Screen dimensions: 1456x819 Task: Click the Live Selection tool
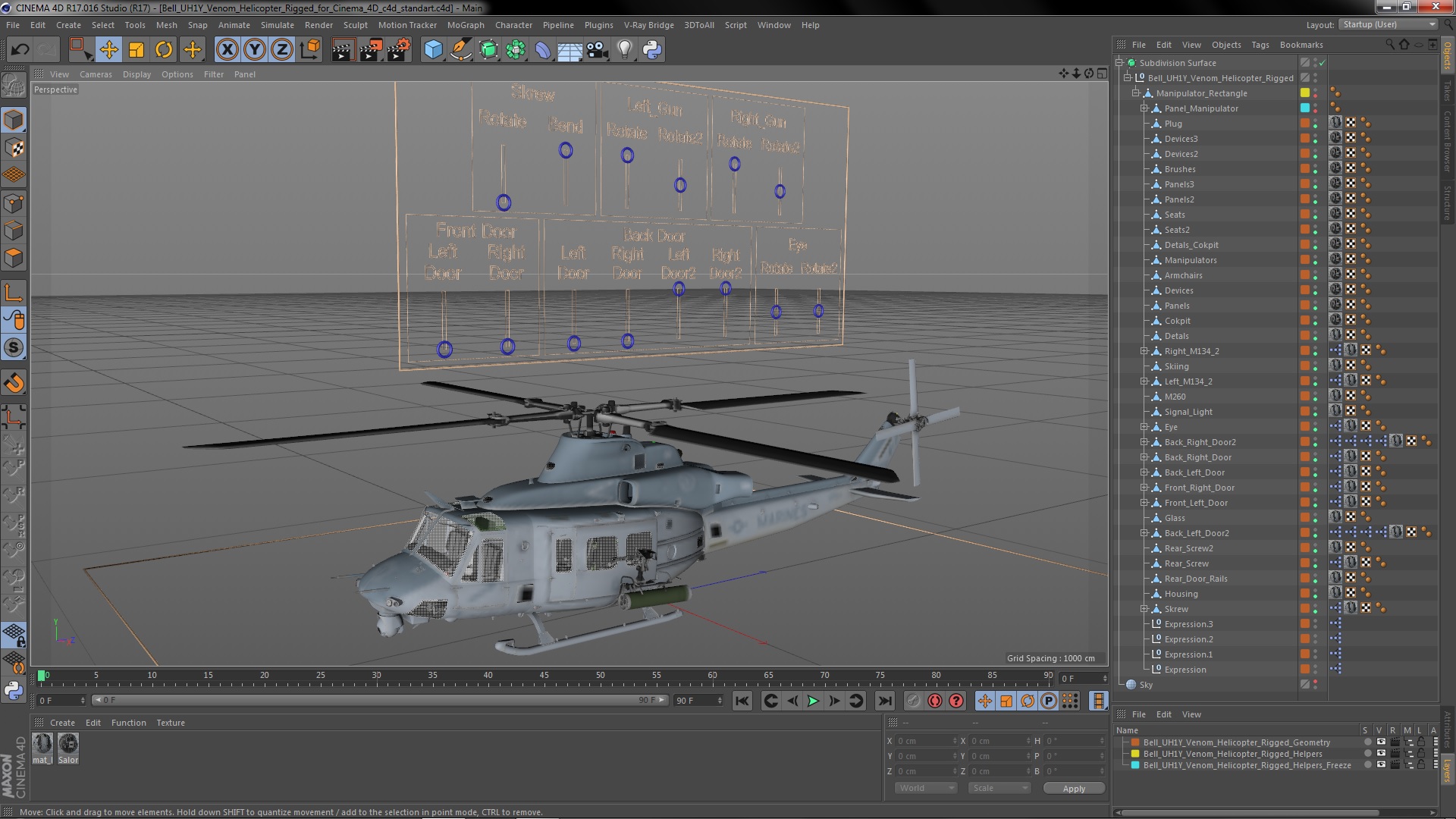(x=80, y=50)
